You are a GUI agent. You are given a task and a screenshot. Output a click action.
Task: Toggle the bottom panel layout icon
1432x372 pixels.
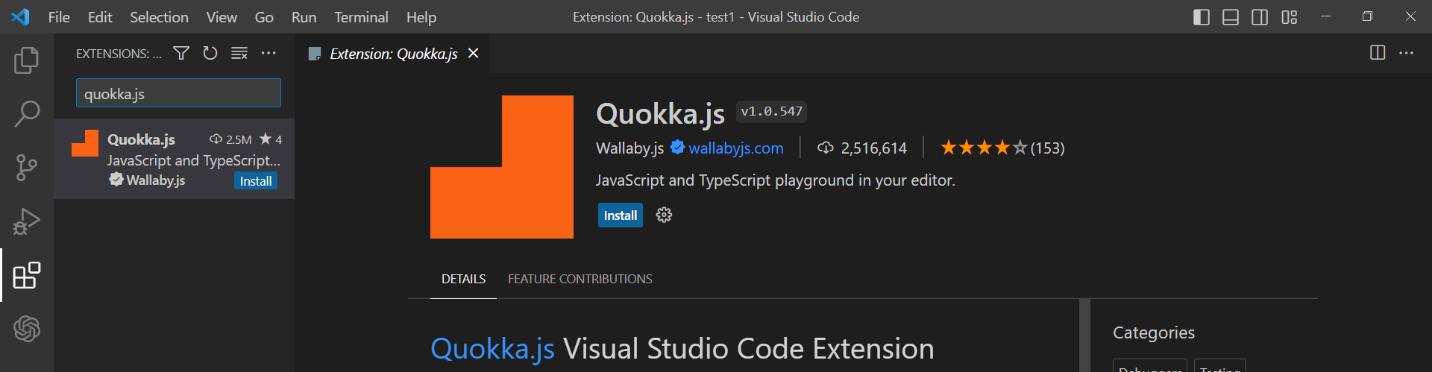pos(1231,17)
